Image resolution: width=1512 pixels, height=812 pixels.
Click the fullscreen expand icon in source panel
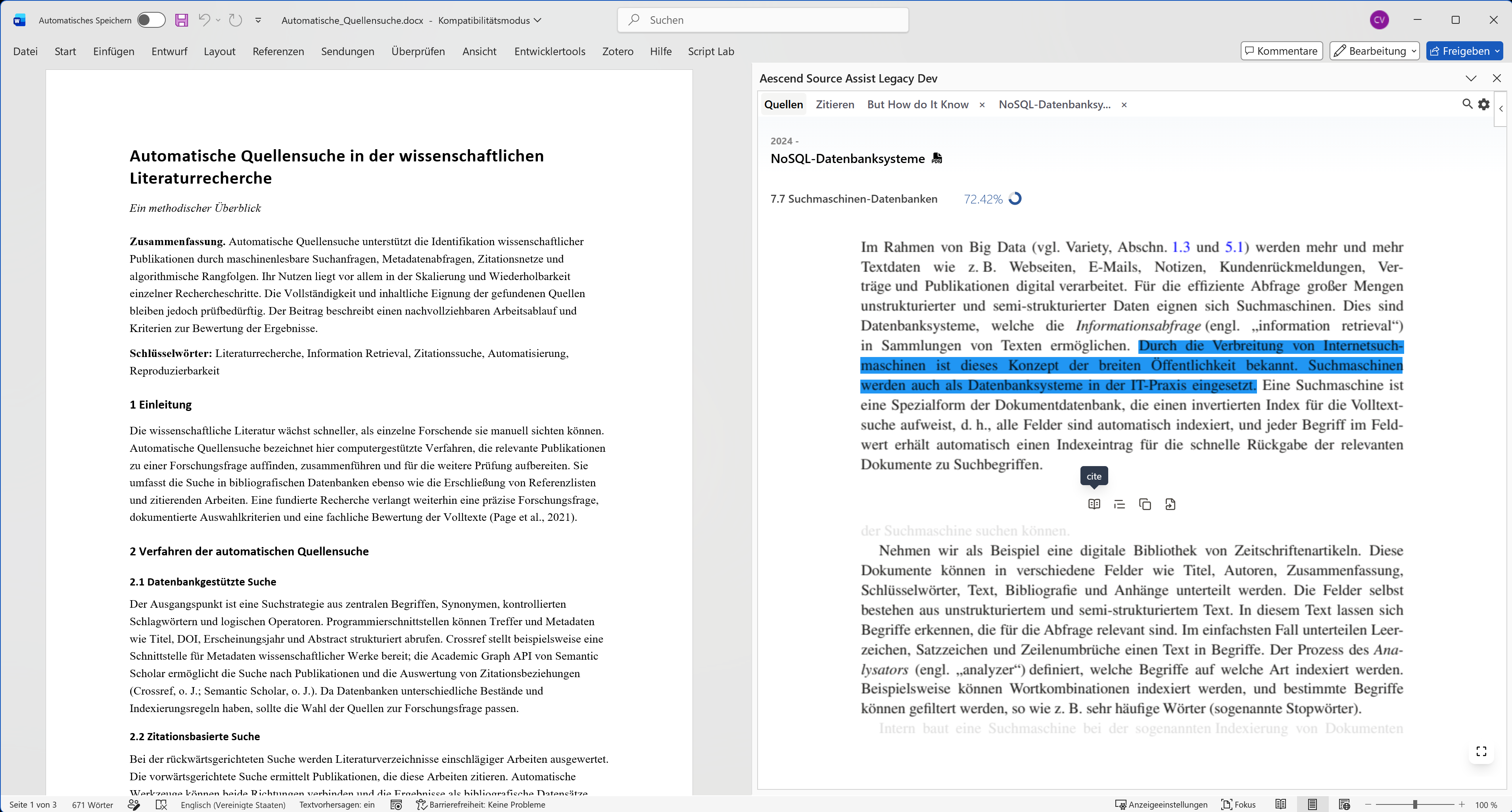pos(1481,751)
